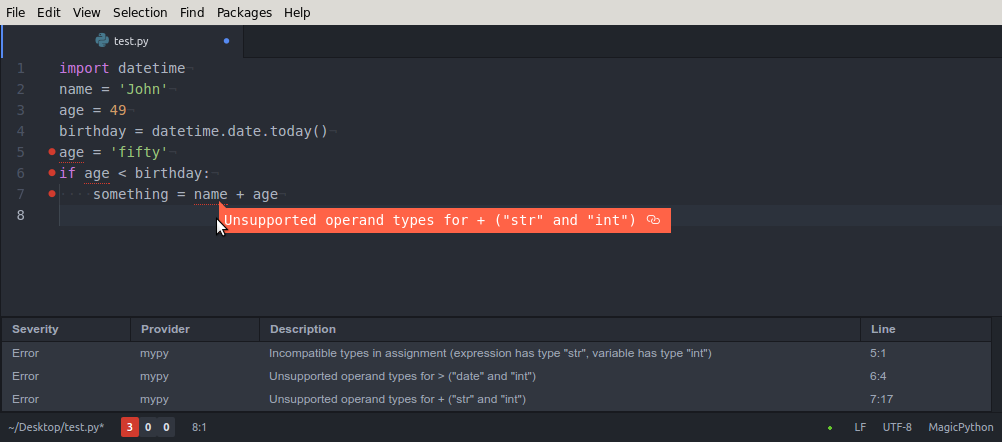Click the red error dot on line 6
This screenshot has height=442, width=1002.
(52, 173)
